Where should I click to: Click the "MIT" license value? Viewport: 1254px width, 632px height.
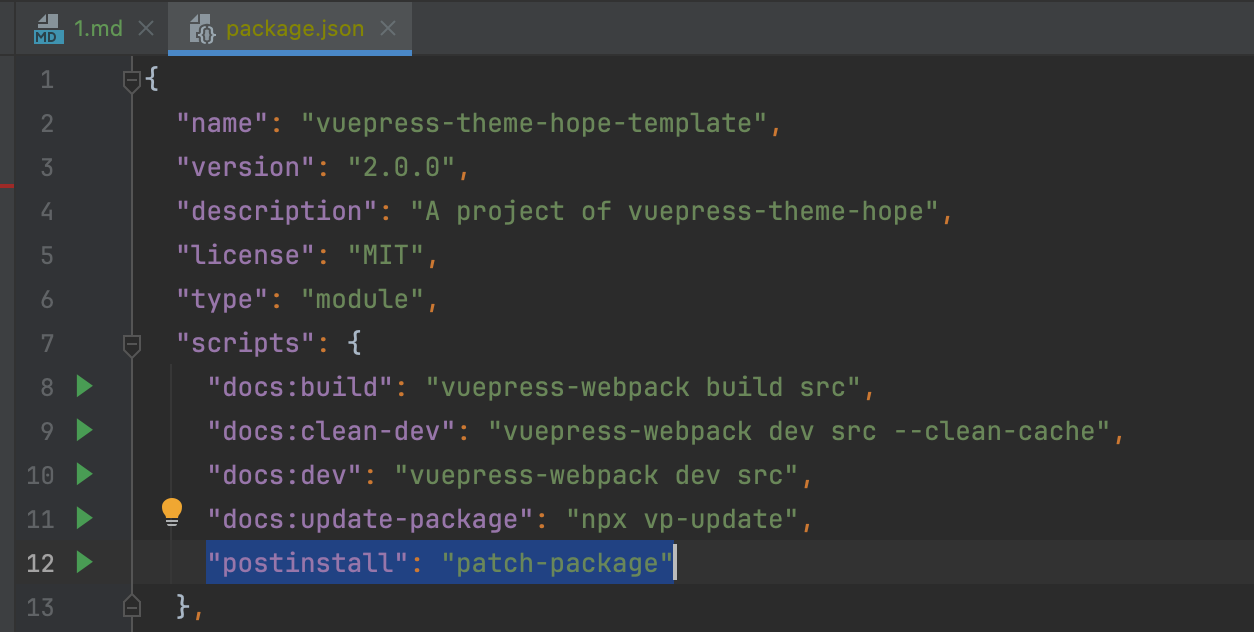(385, 256)
